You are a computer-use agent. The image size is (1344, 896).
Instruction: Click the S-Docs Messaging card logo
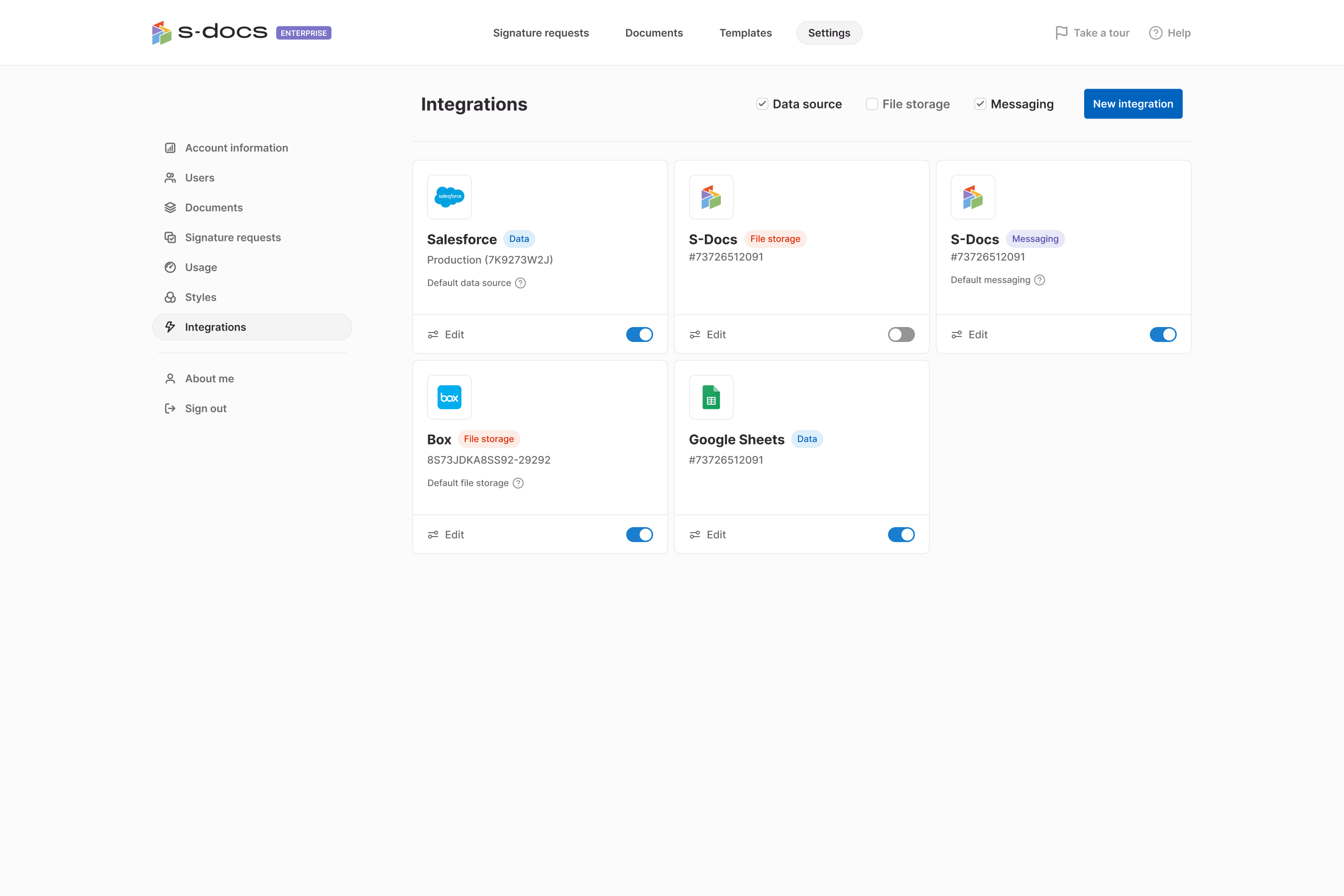973,197
